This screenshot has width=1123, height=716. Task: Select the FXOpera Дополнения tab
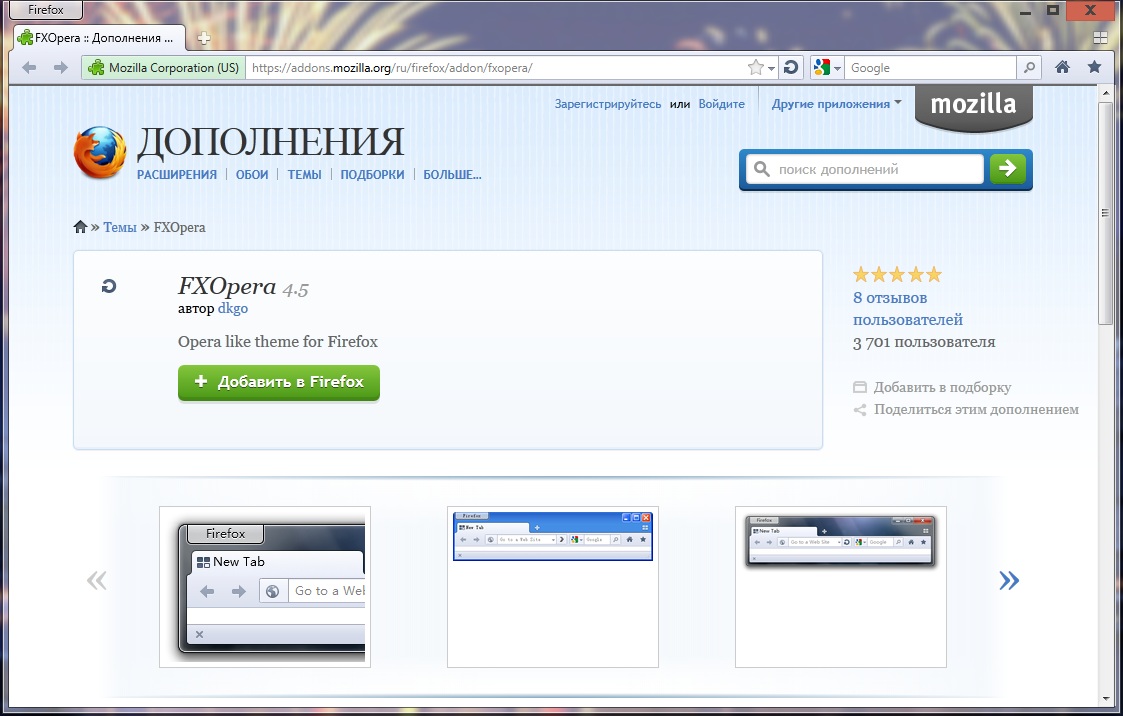coord(99,38)
